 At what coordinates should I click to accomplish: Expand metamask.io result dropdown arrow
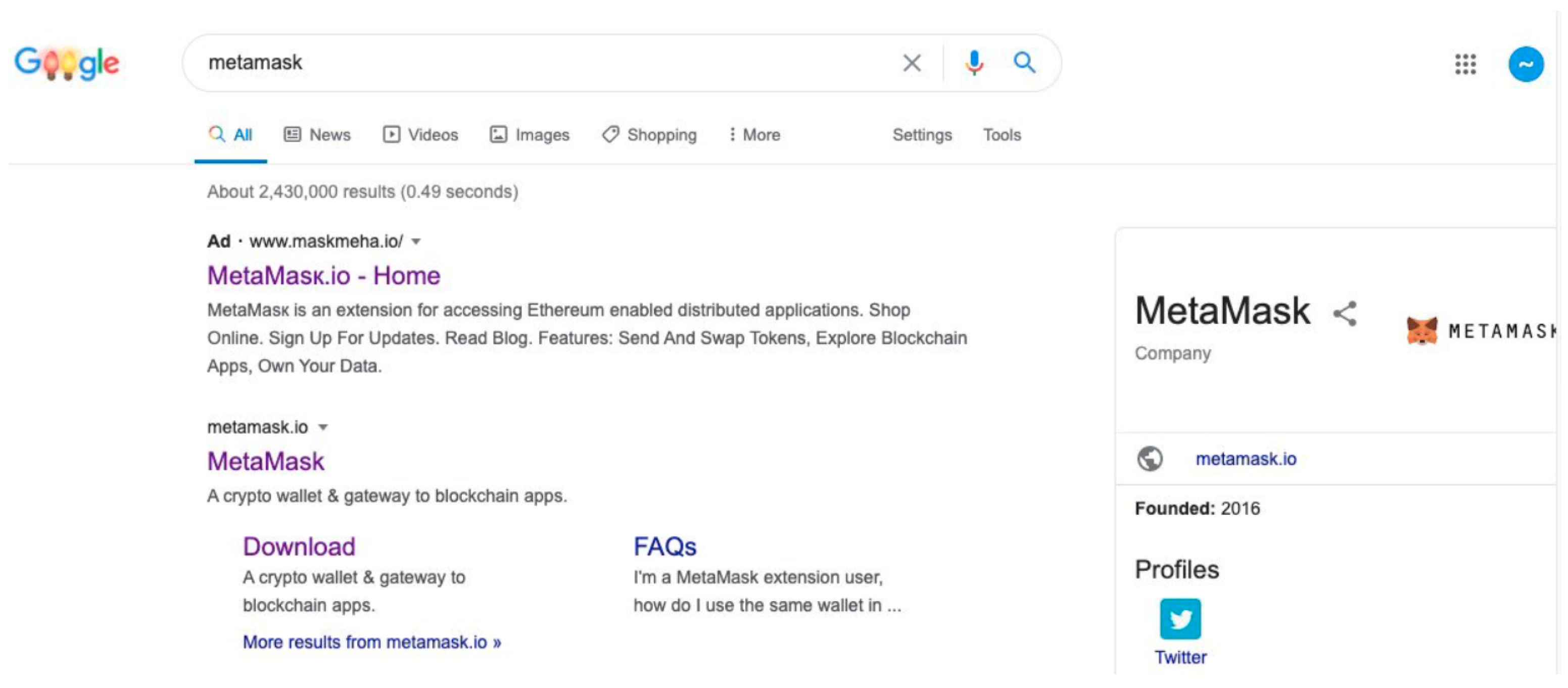pos(323,428)
